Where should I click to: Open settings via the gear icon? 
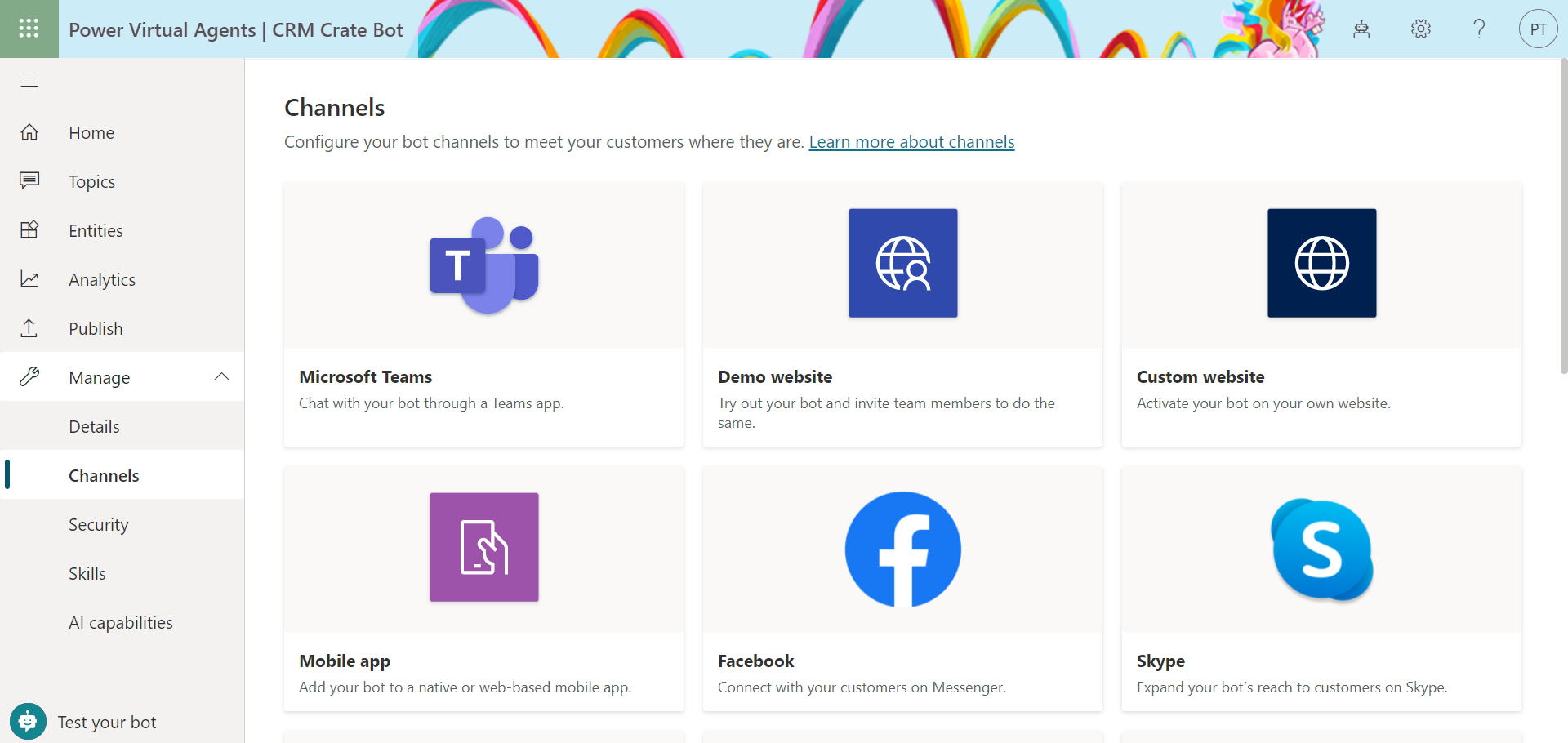click(x=1420, y=29)
